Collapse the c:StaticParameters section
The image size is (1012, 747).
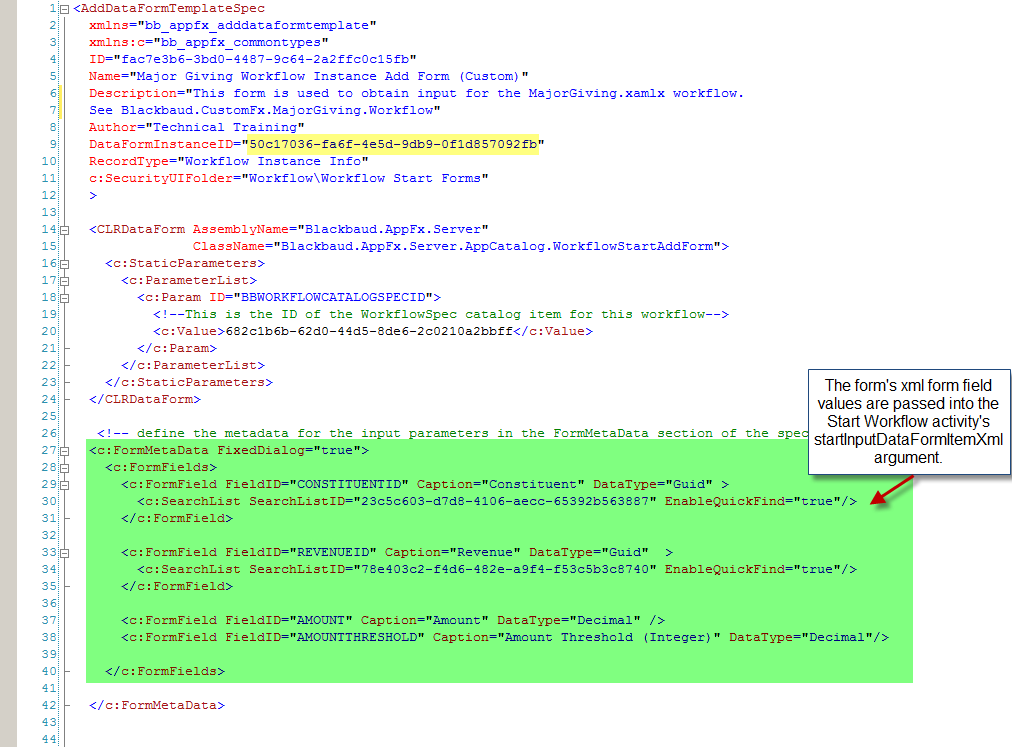(x=64, y=263)
